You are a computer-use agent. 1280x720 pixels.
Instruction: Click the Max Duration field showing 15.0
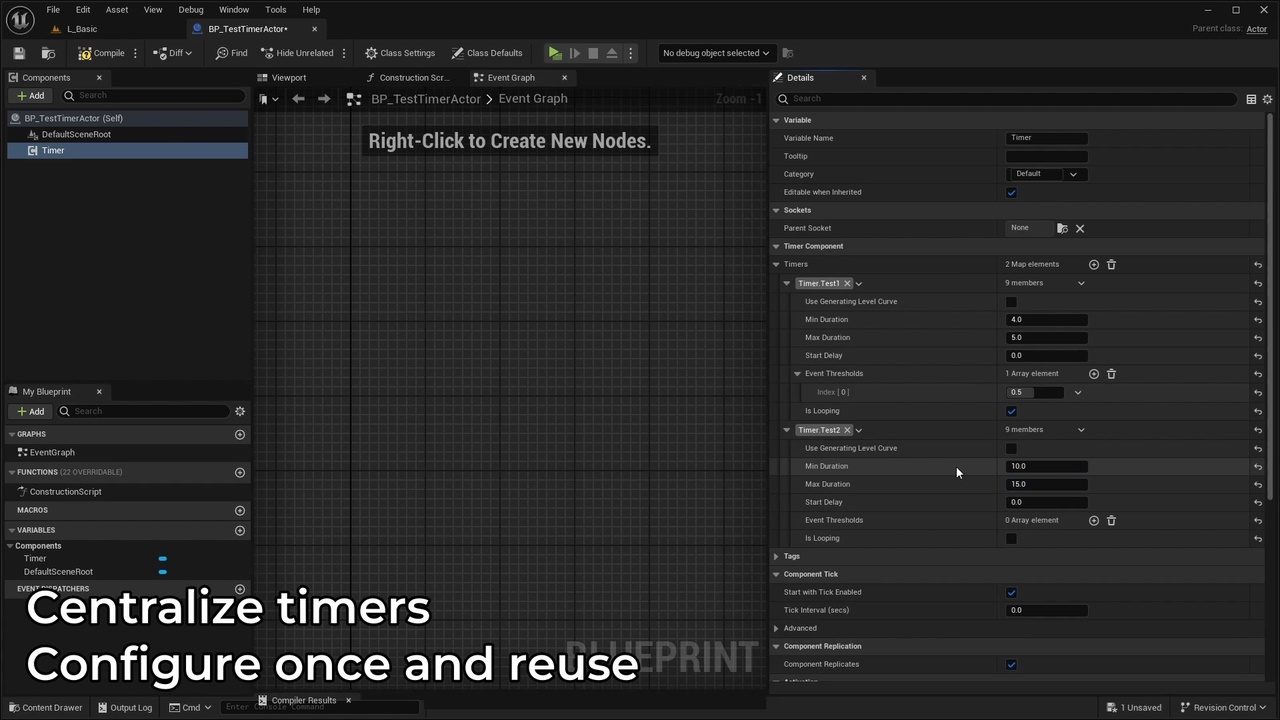[1047, 484]
